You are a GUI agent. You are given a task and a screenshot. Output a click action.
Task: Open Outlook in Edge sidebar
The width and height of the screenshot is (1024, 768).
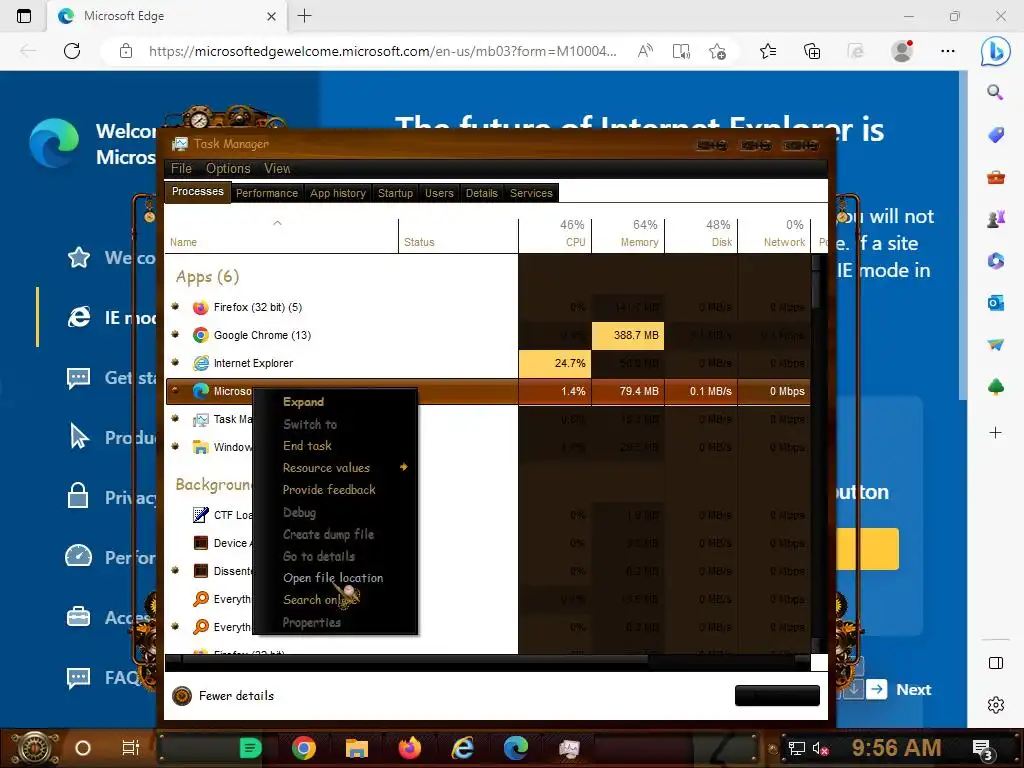coord(995,303)
